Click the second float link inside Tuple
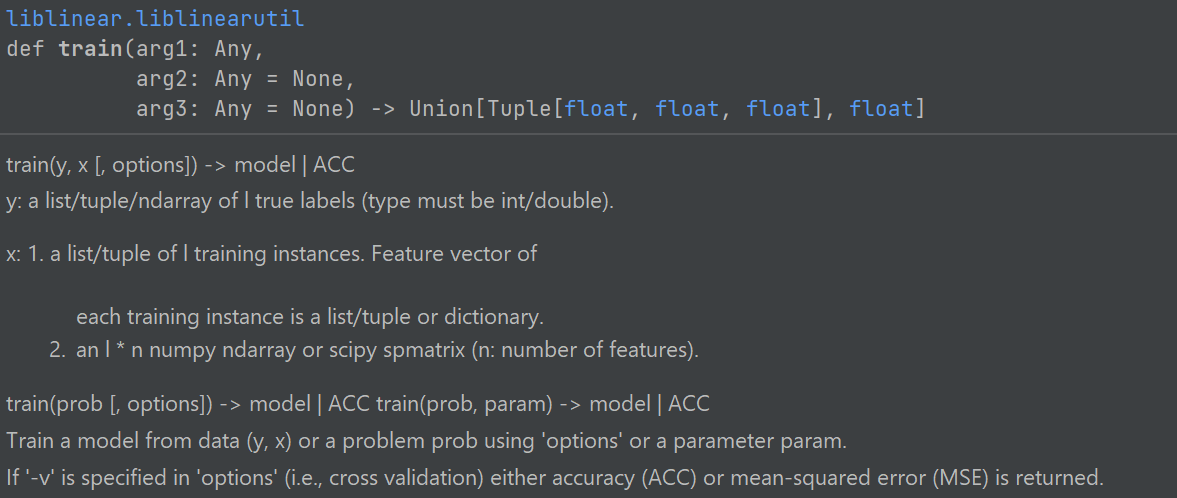Screen dimensions: 1177x498 click(687, 110)
